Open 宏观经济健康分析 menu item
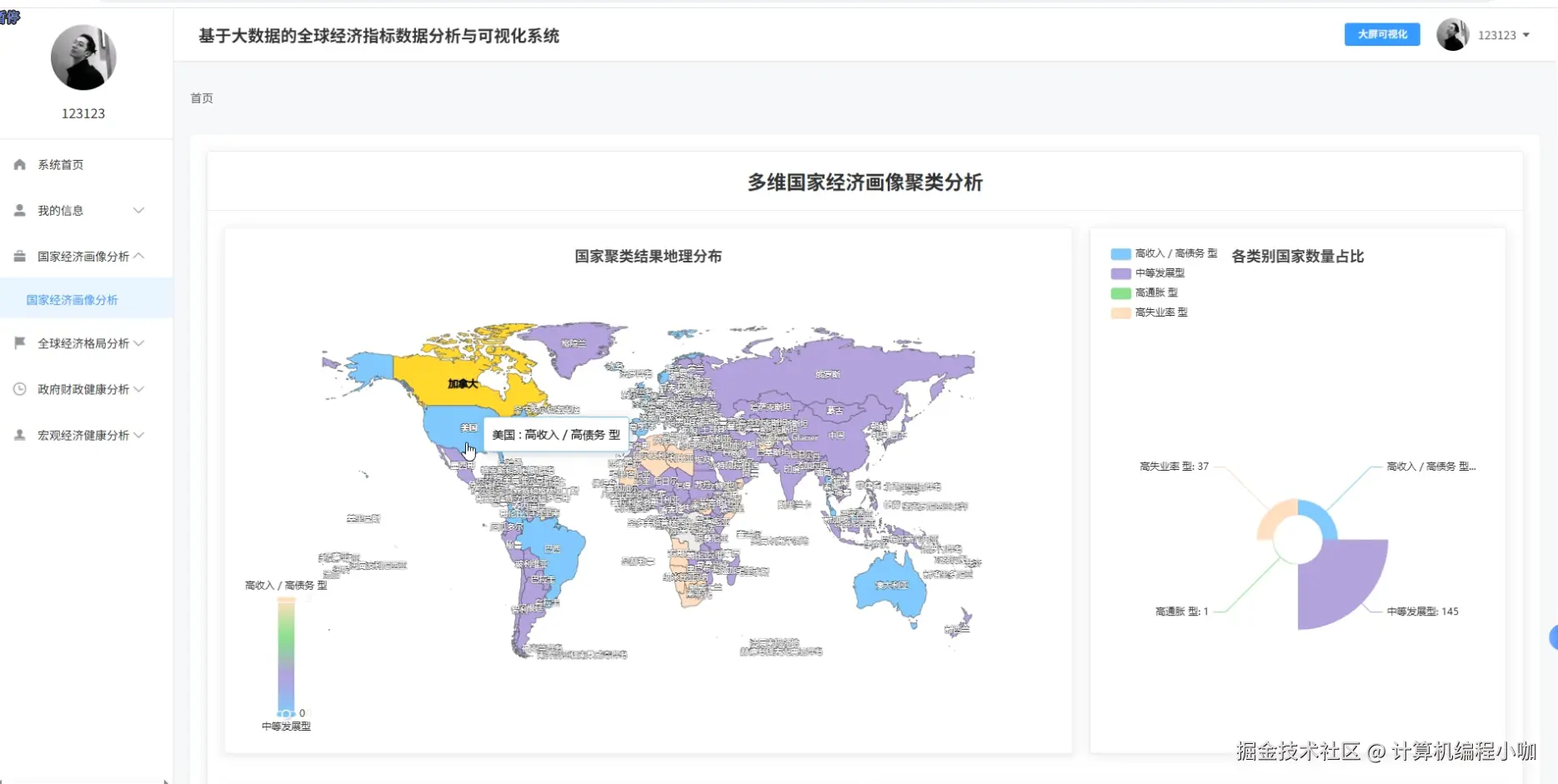This screenshot has width=1558, height=784. (x=87, y=434)
